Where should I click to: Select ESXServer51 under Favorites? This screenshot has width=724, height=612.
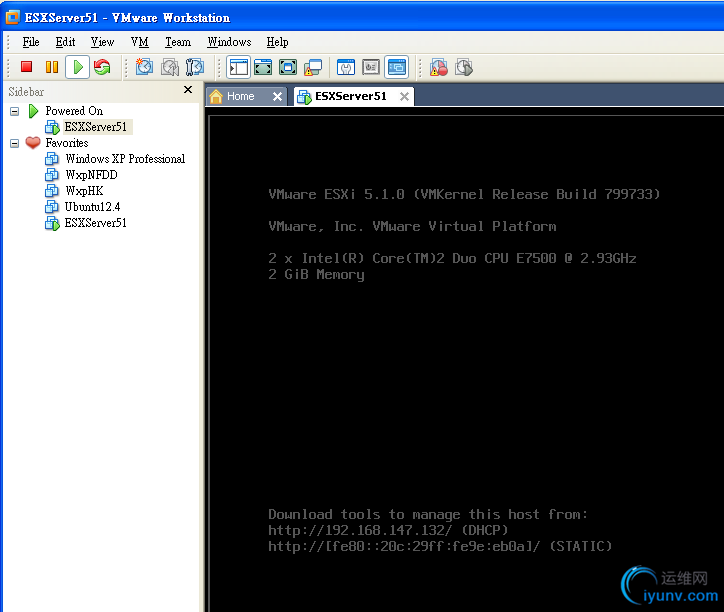(95, 223)
